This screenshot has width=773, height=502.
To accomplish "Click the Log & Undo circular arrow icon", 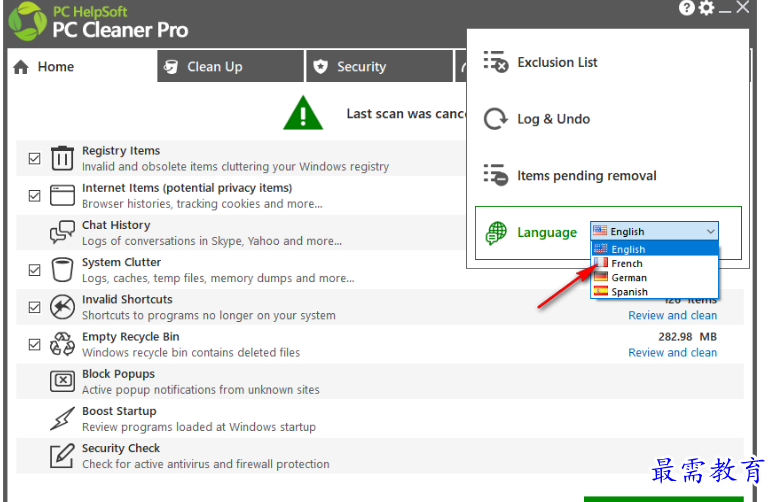I will coord(495,119).
